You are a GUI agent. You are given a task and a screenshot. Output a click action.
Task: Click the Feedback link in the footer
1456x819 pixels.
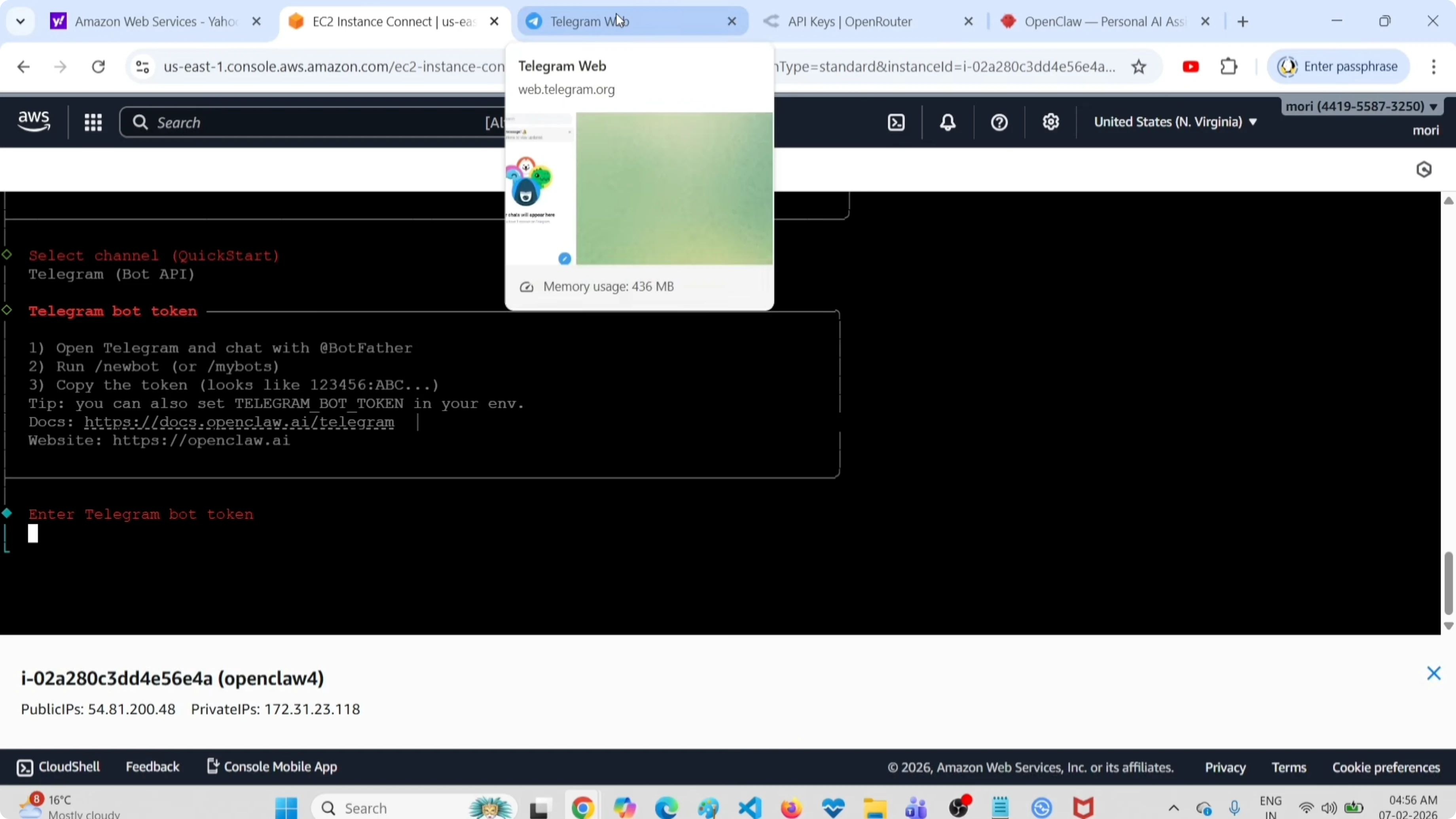click(x=152, y=767)
